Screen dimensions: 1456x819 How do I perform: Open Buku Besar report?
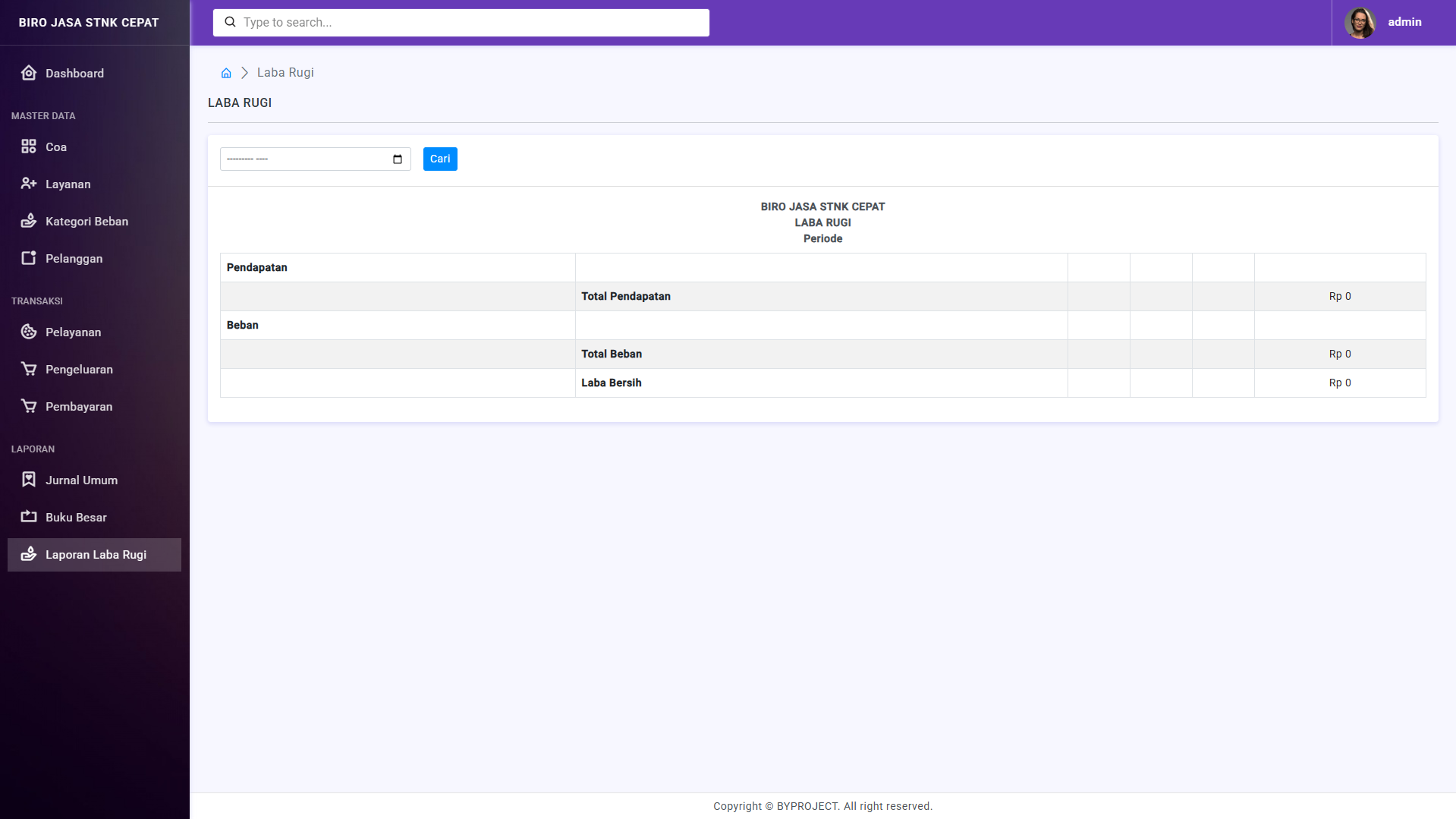point(94,517)
